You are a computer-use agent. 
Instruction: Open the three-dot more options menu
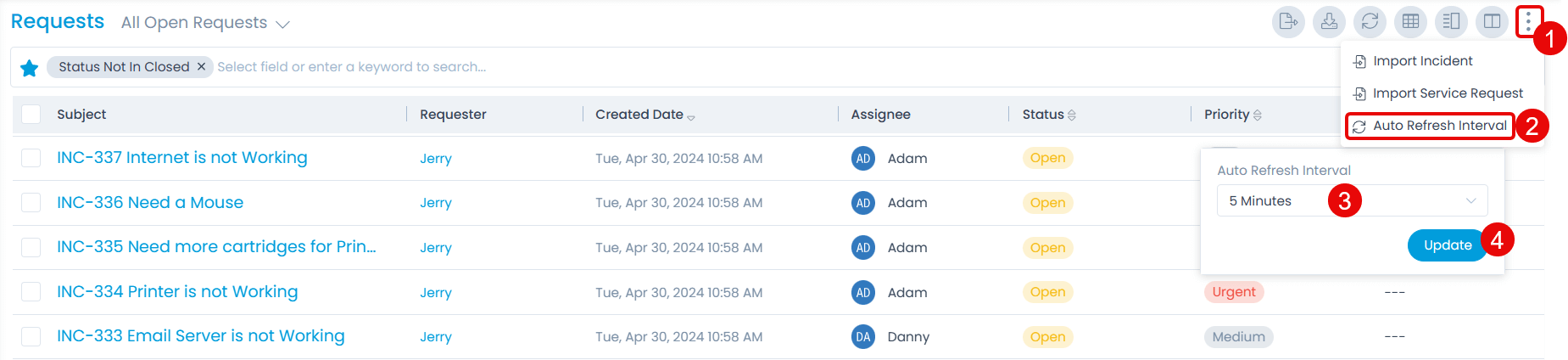(1528, 22)
